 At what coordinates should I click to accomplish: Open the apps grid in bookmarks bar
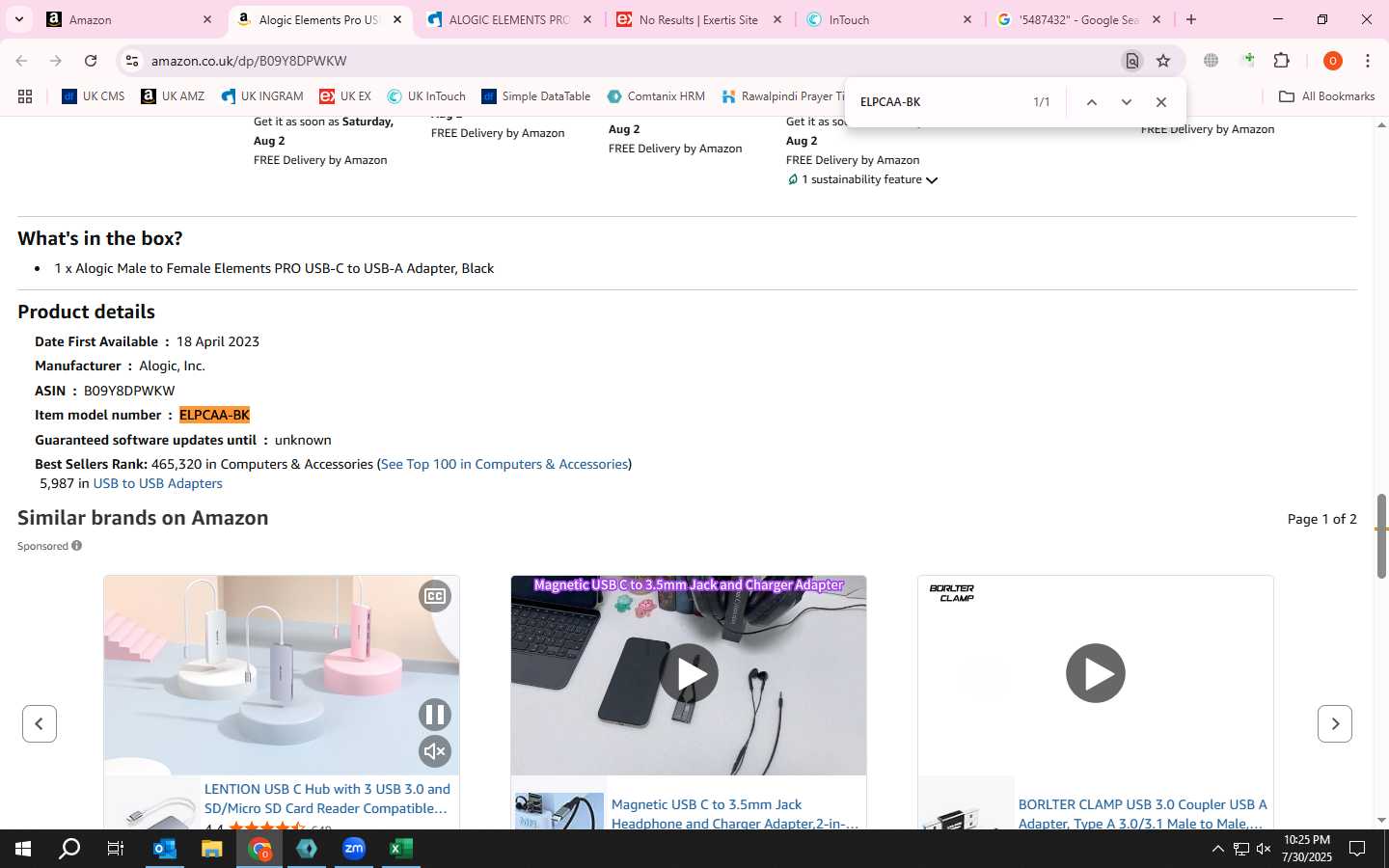tap(25, 96)
